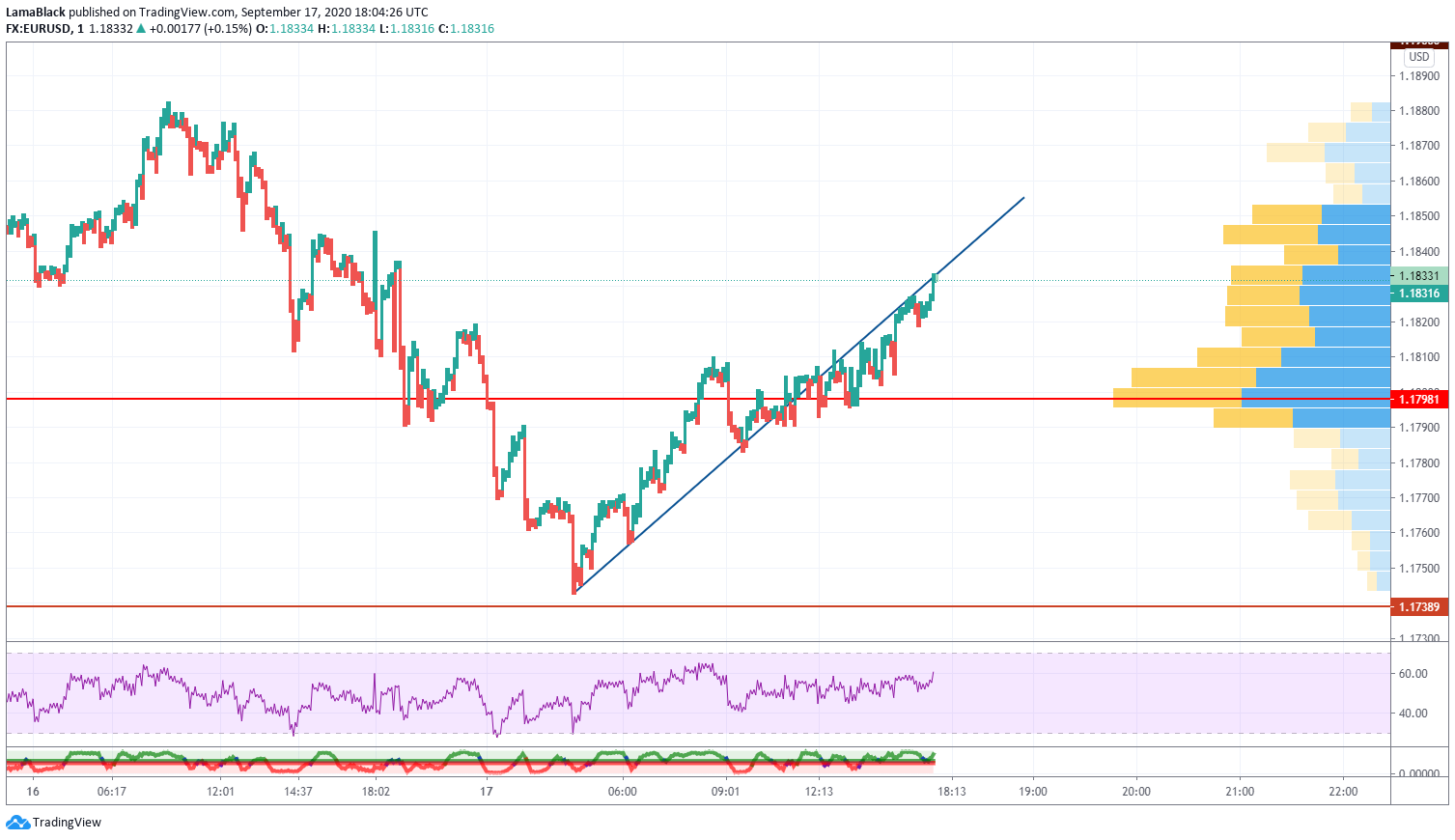
Task: Click the 22:00 time axis label
Action: click(1343, 792)
